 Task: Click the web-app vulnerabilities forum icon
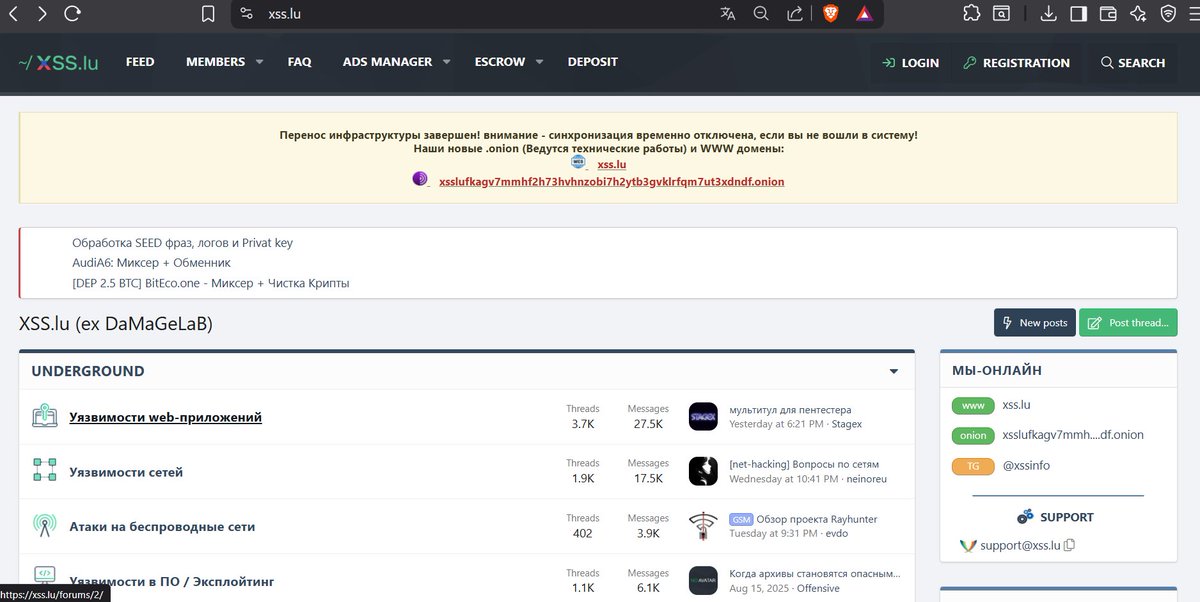(44, 416)
